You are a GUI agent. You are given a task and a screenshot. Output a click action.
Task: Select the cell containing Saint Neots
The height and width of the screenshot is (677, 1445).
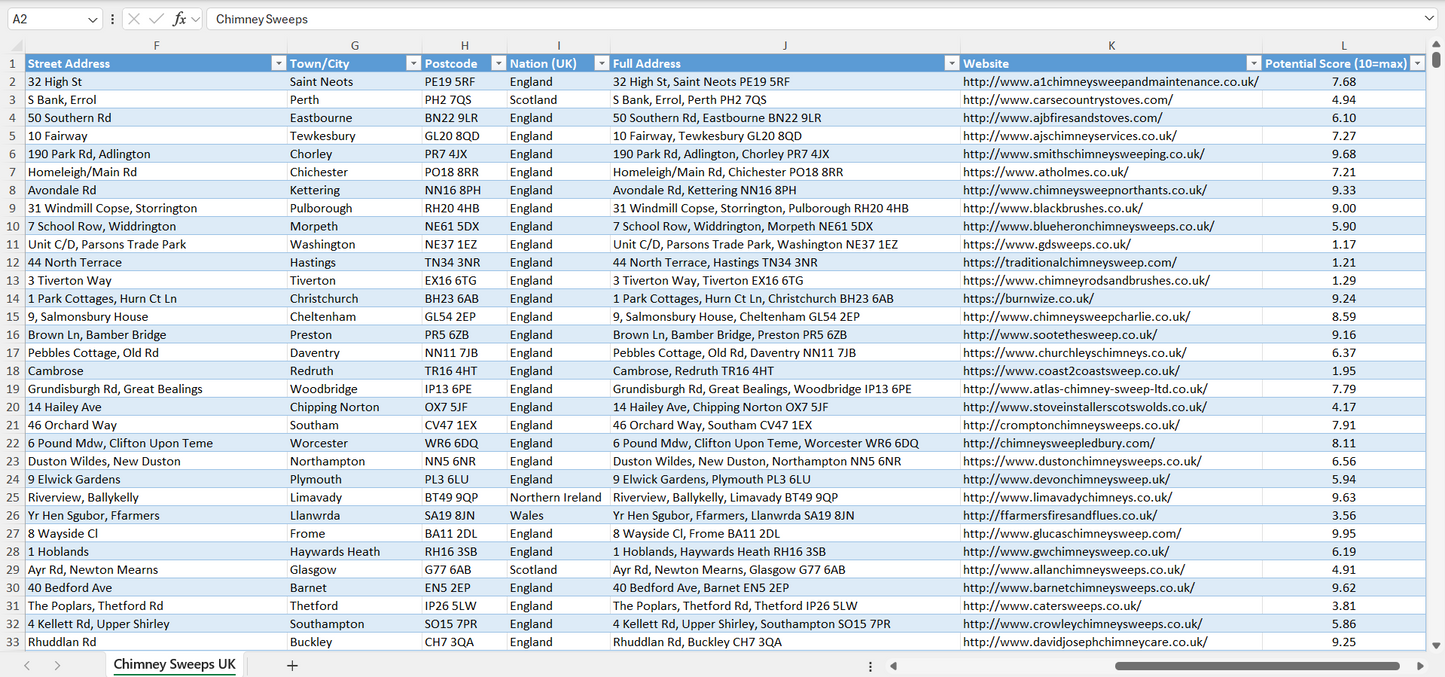[354, 81]
